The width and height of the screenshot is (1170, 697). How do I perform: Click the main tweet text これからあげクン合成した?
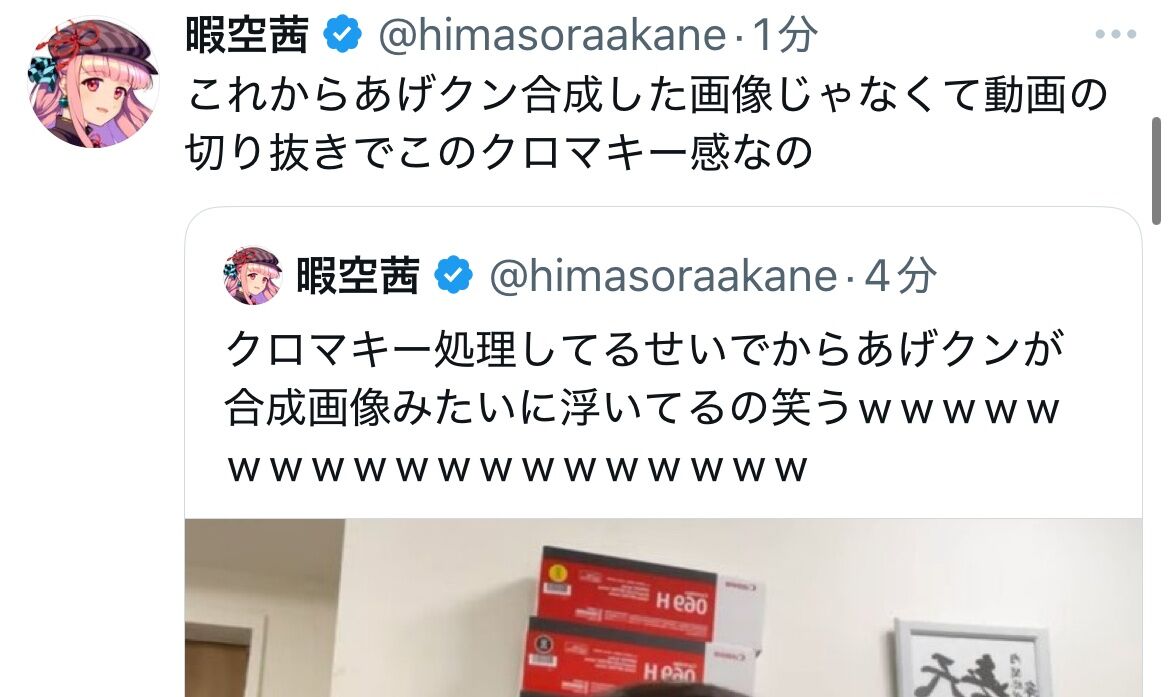436,96
